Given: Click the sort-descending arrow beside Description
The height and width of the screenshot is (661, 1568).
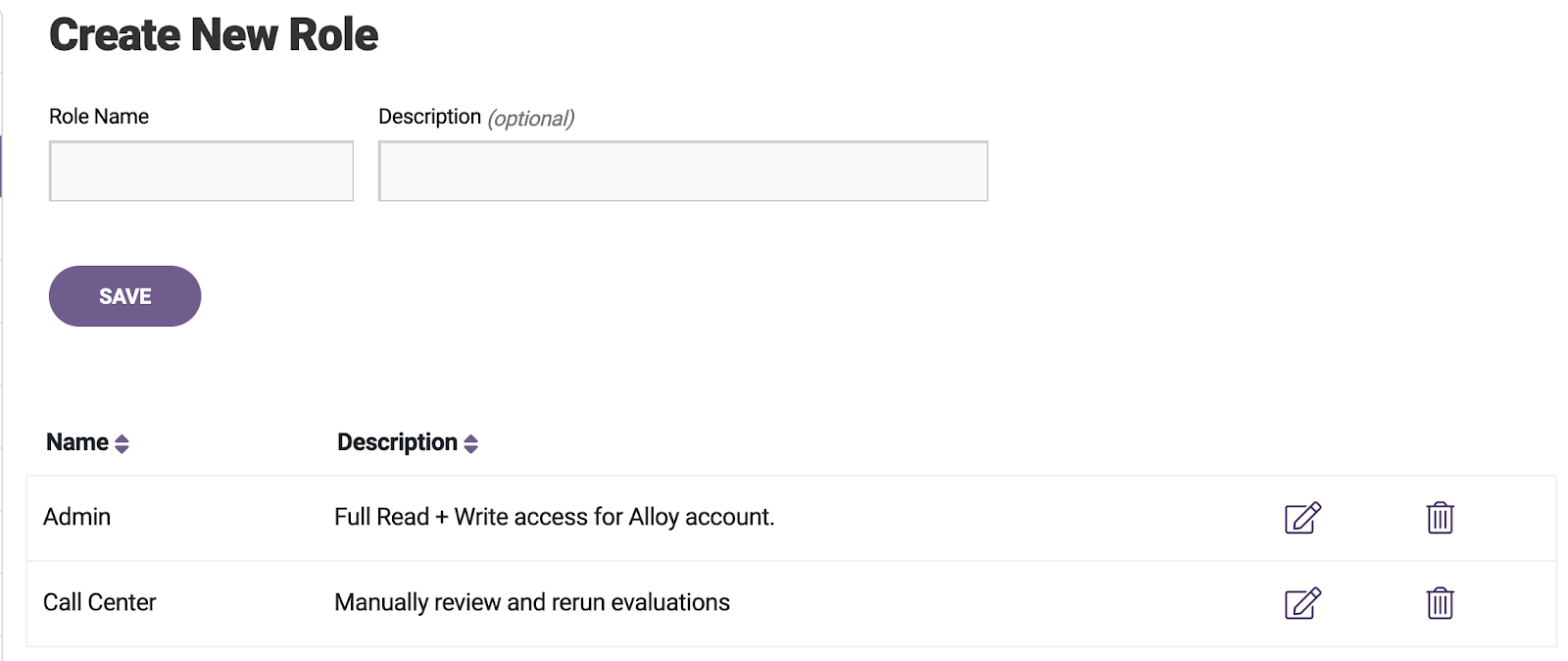Looking at the screenshot, I should [470, 449].
